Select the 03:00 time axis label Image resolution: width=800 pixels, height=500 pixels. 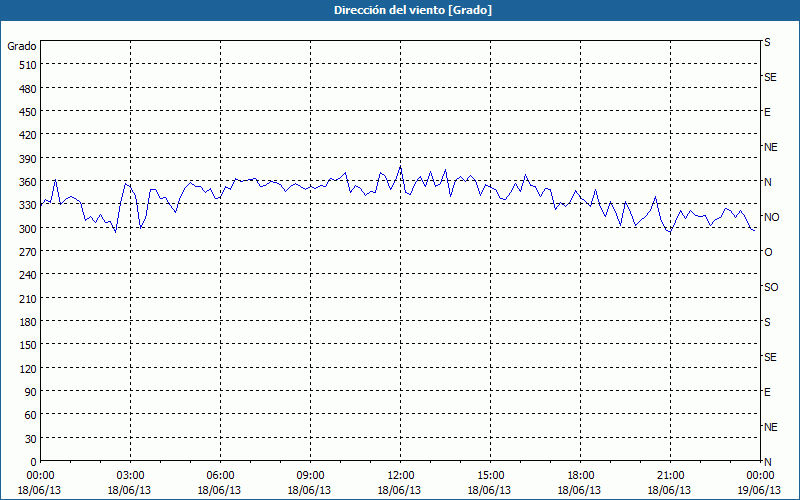pos(130,476)
